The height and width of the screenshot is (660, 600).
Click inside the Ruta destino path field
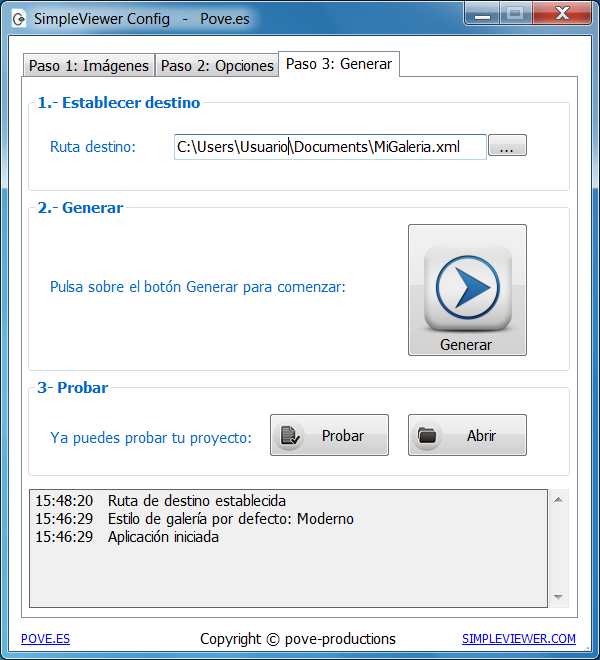pos(330,146)
